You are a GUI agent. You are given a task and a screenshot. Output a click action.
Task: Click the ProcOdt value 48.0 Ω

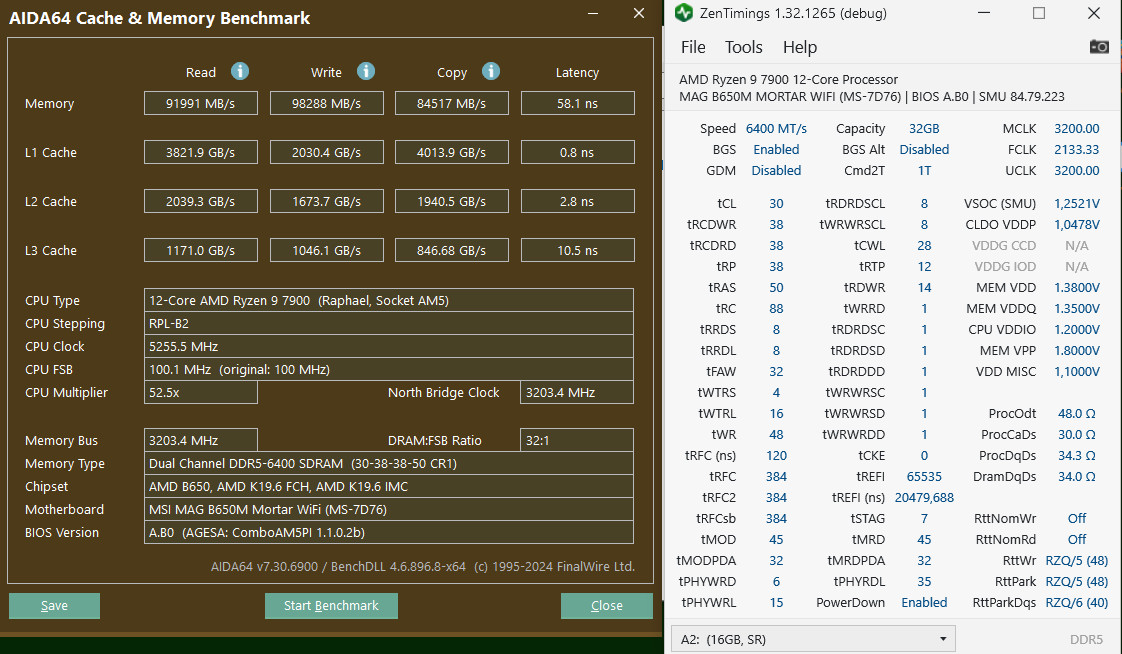point(1076,413)
